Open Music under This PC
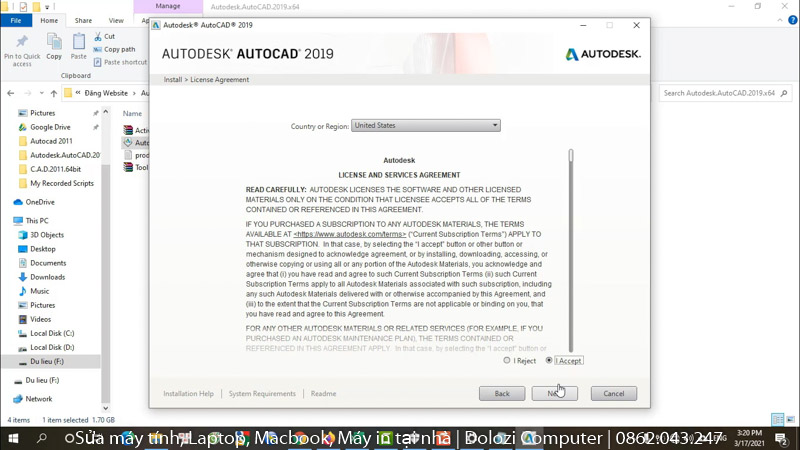The image size is (800, 450). click(x=39, y=291)
